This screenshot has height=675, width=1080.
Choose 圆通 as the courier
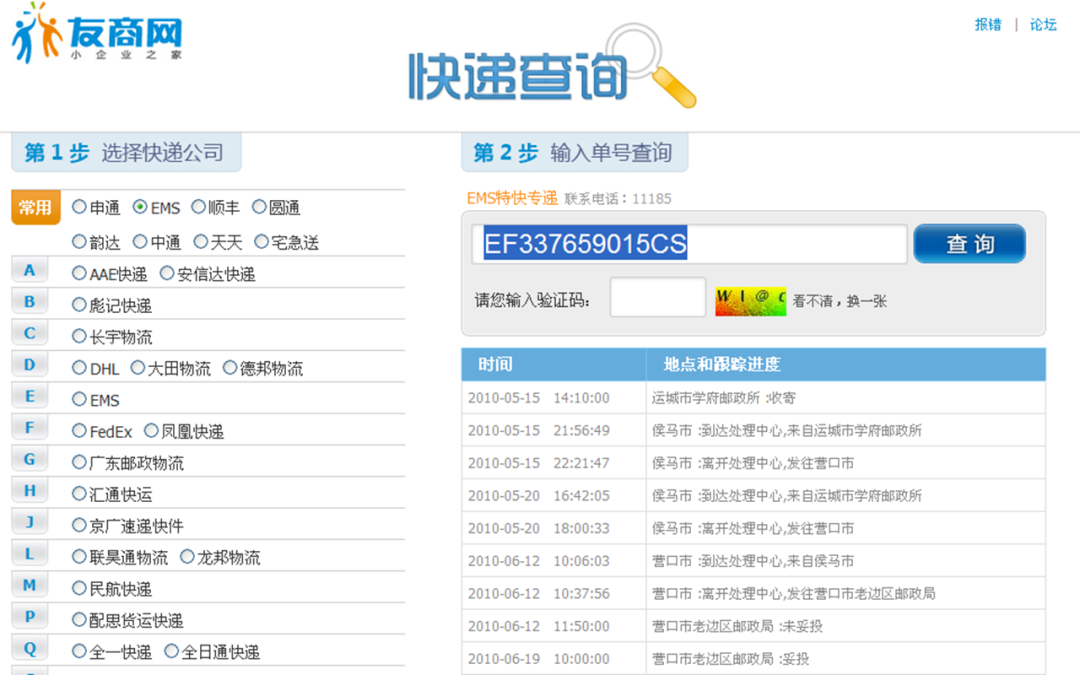coord(259,207)
